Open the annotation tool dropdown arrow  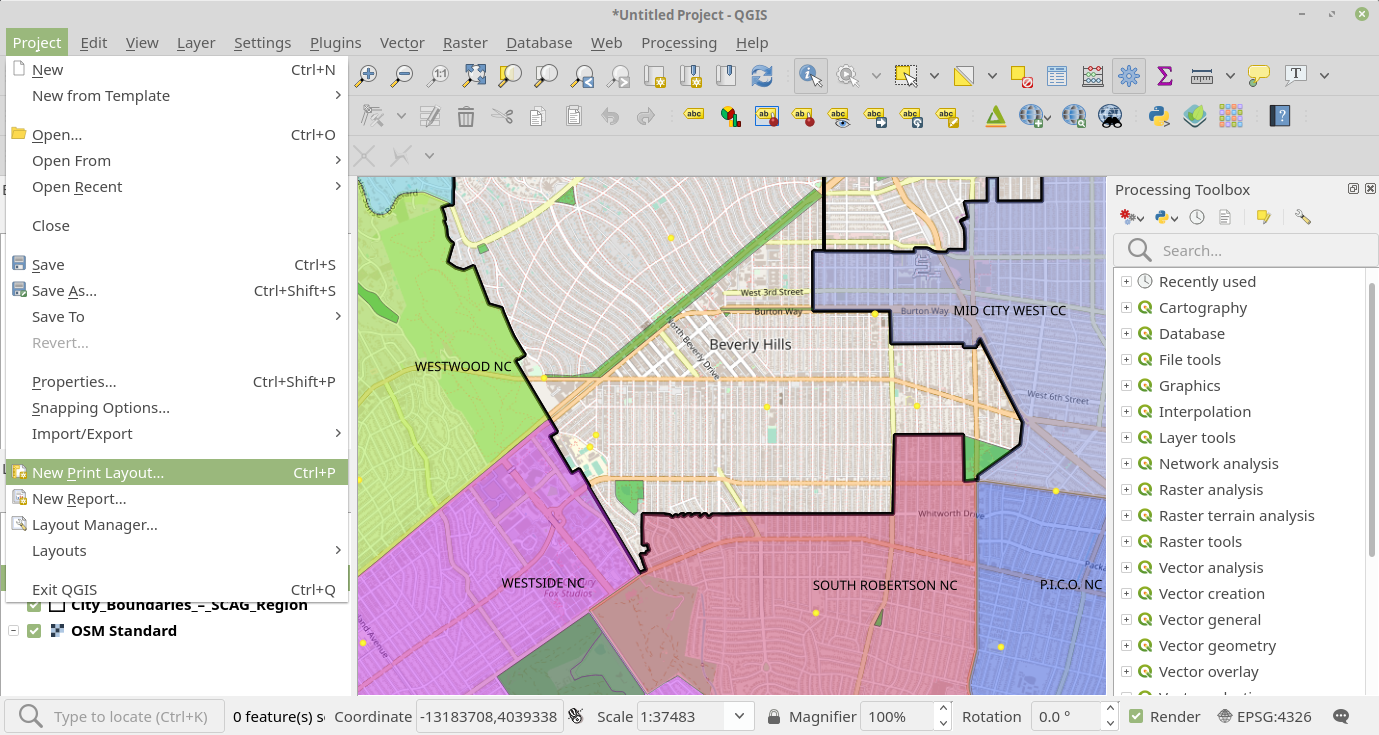[1324, 75]
